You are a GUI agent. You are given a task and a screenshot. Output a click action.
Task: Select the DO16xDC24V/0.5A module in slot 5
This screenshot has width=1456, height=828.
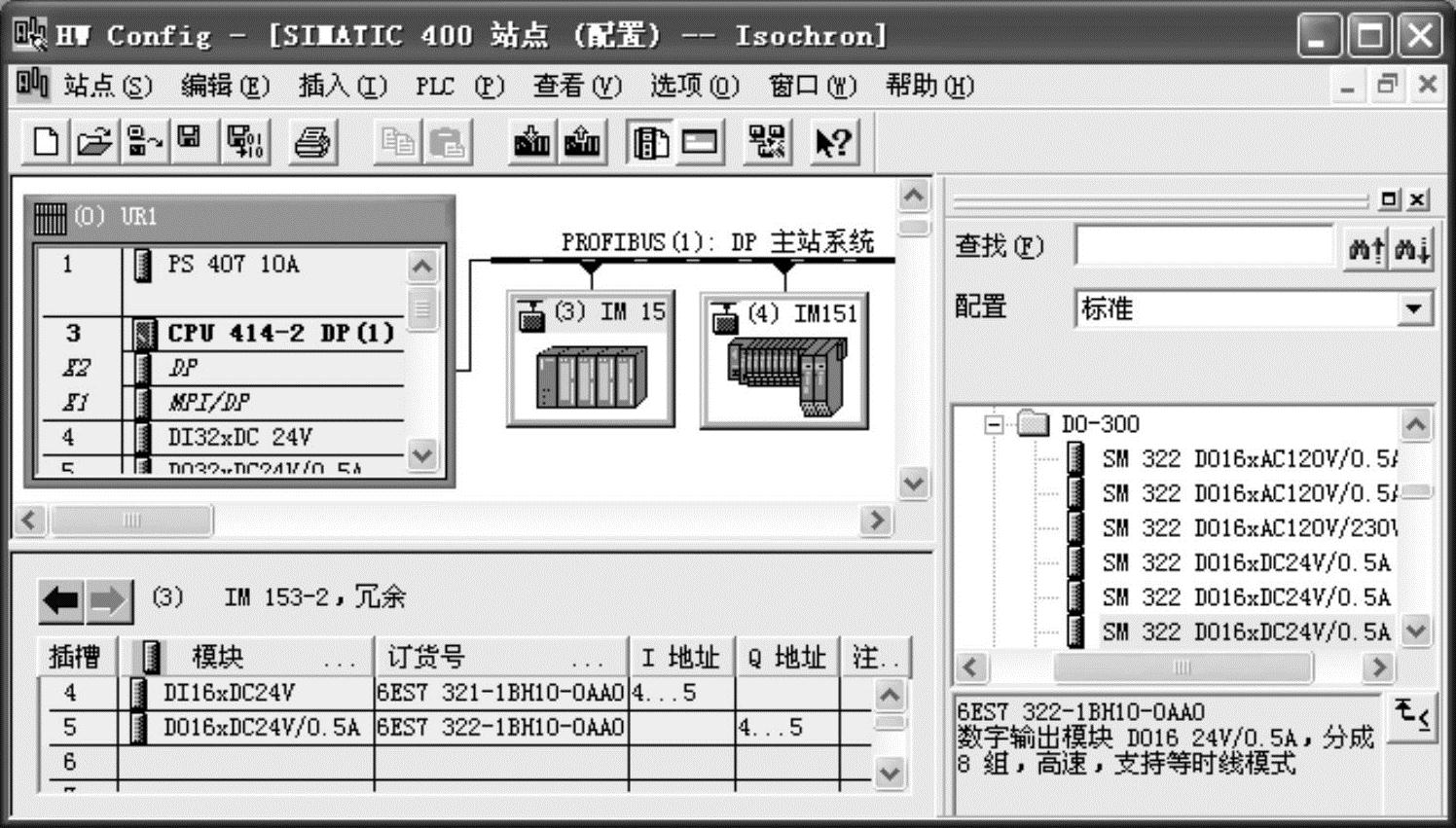pyautogui.click(x=246, y=728)
